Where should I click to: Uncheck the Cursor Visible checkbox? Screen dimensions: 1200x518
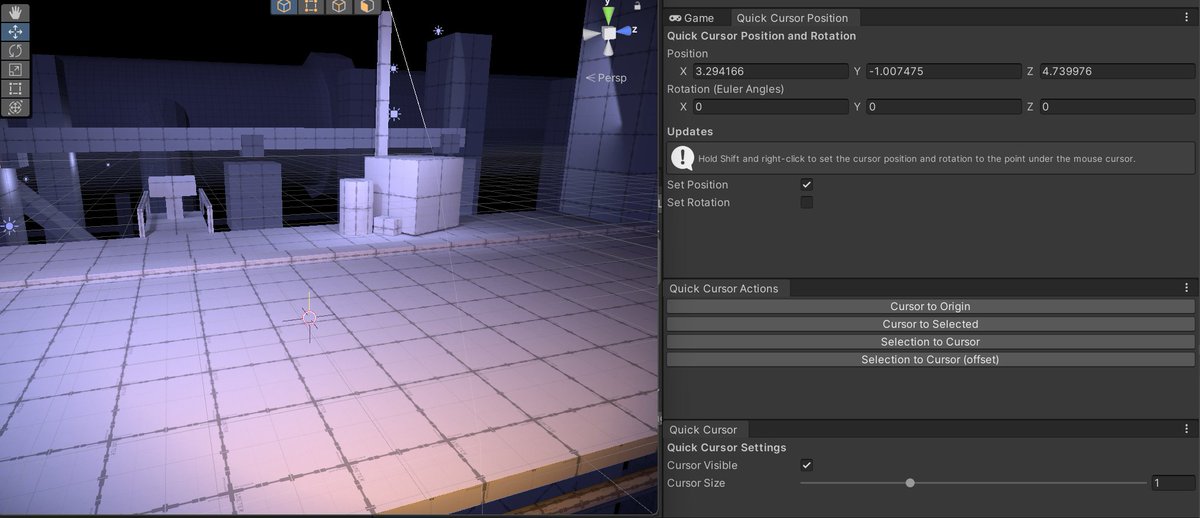[x=807, y=466]
